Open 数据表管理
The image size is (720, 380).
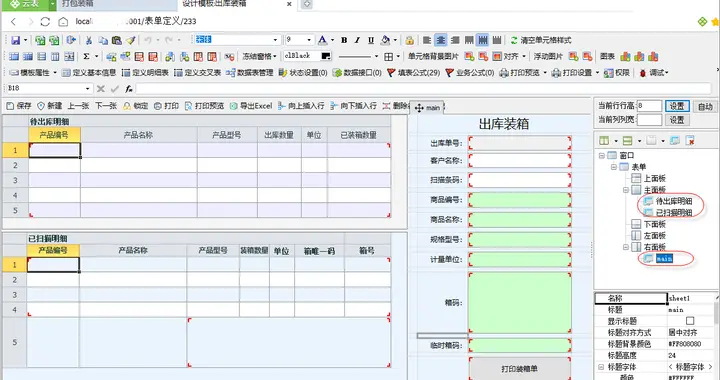[x=250, y=73]
